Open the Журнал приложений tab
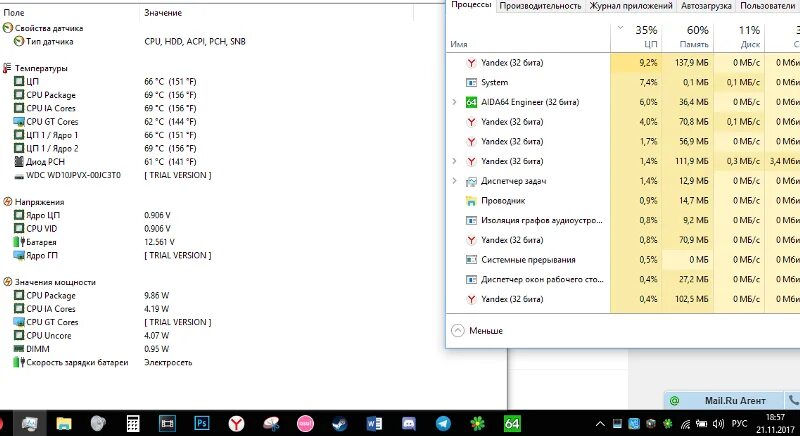Screen dimensions: 800x436 point(631,6)
